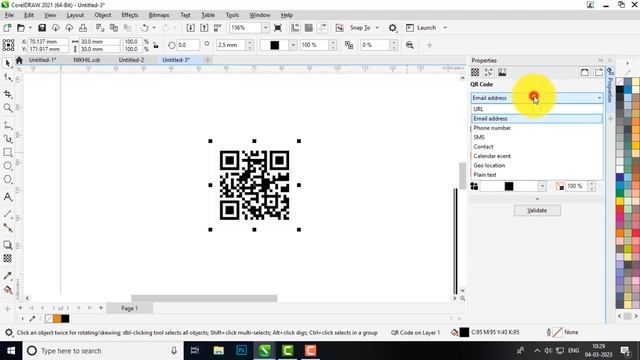The image size is (640, 360).
Task: Expand the collapsed section arrow above Validate
Action: pos(537,199)
